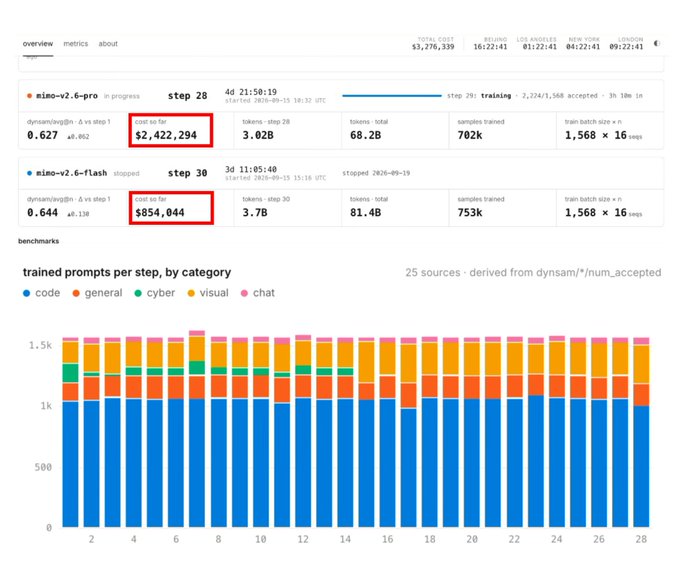Open the about tab
This screenshot has height=570, width=679.
(108, 44)
